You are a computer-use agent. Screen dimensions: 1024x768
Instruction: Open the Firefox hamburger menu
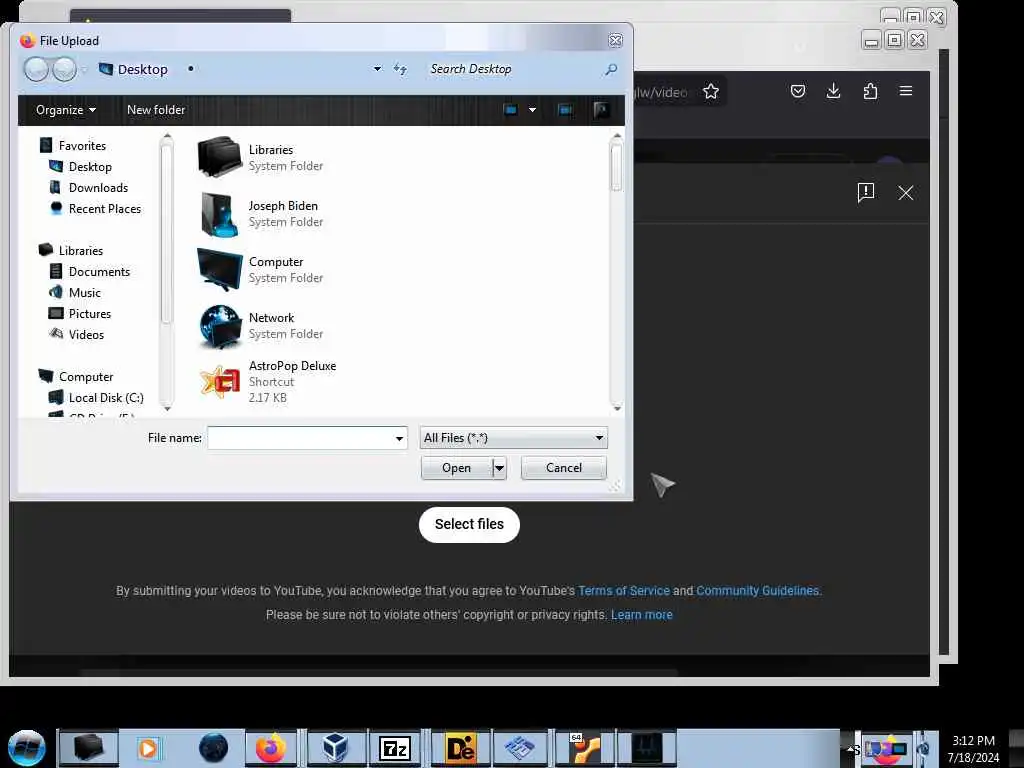click(906, 91)
